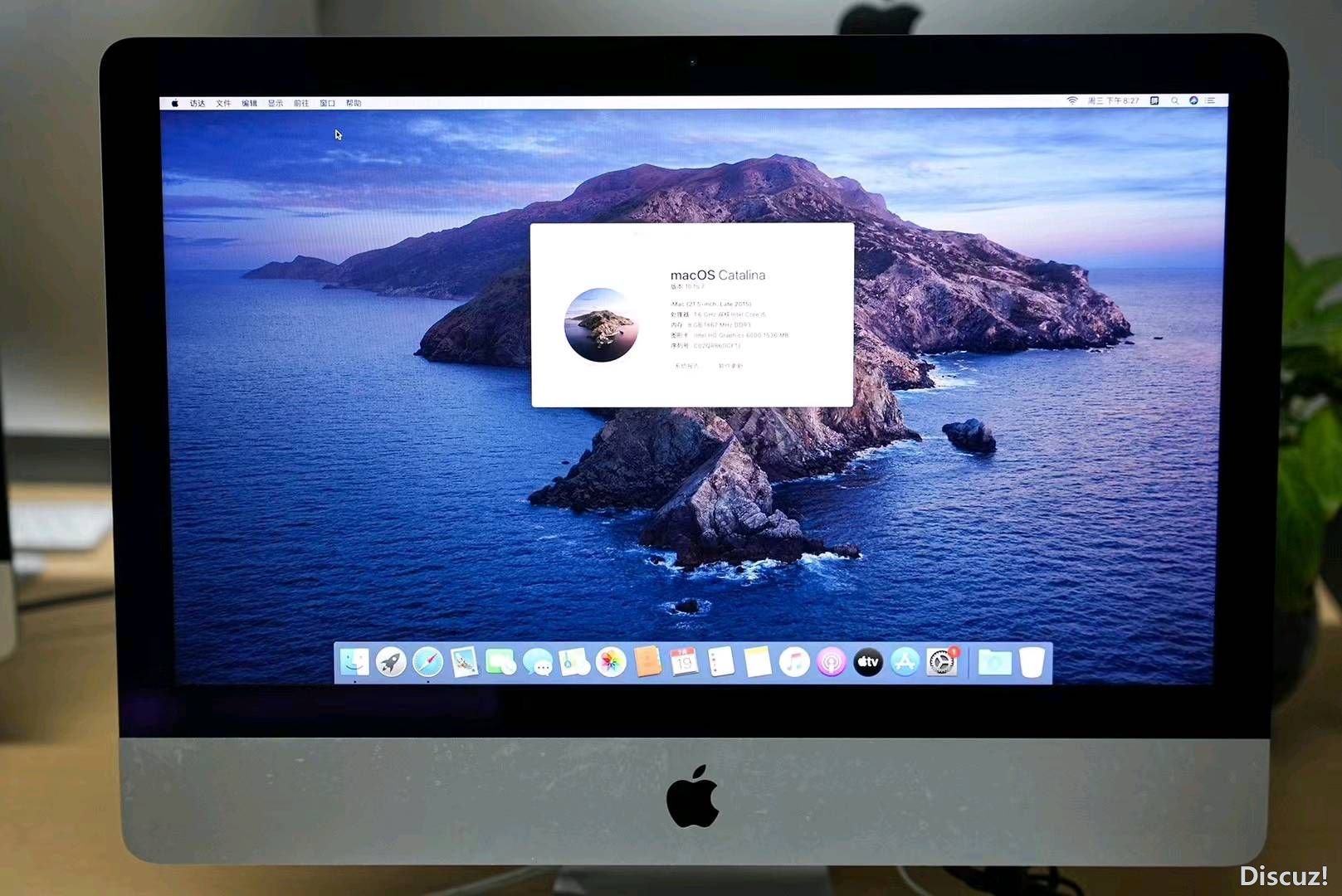This screenshot has width=1342, height=896.
Task: Click the clock showing 下午8:27
Action: pyautogui.click(x=1114, y=100)
